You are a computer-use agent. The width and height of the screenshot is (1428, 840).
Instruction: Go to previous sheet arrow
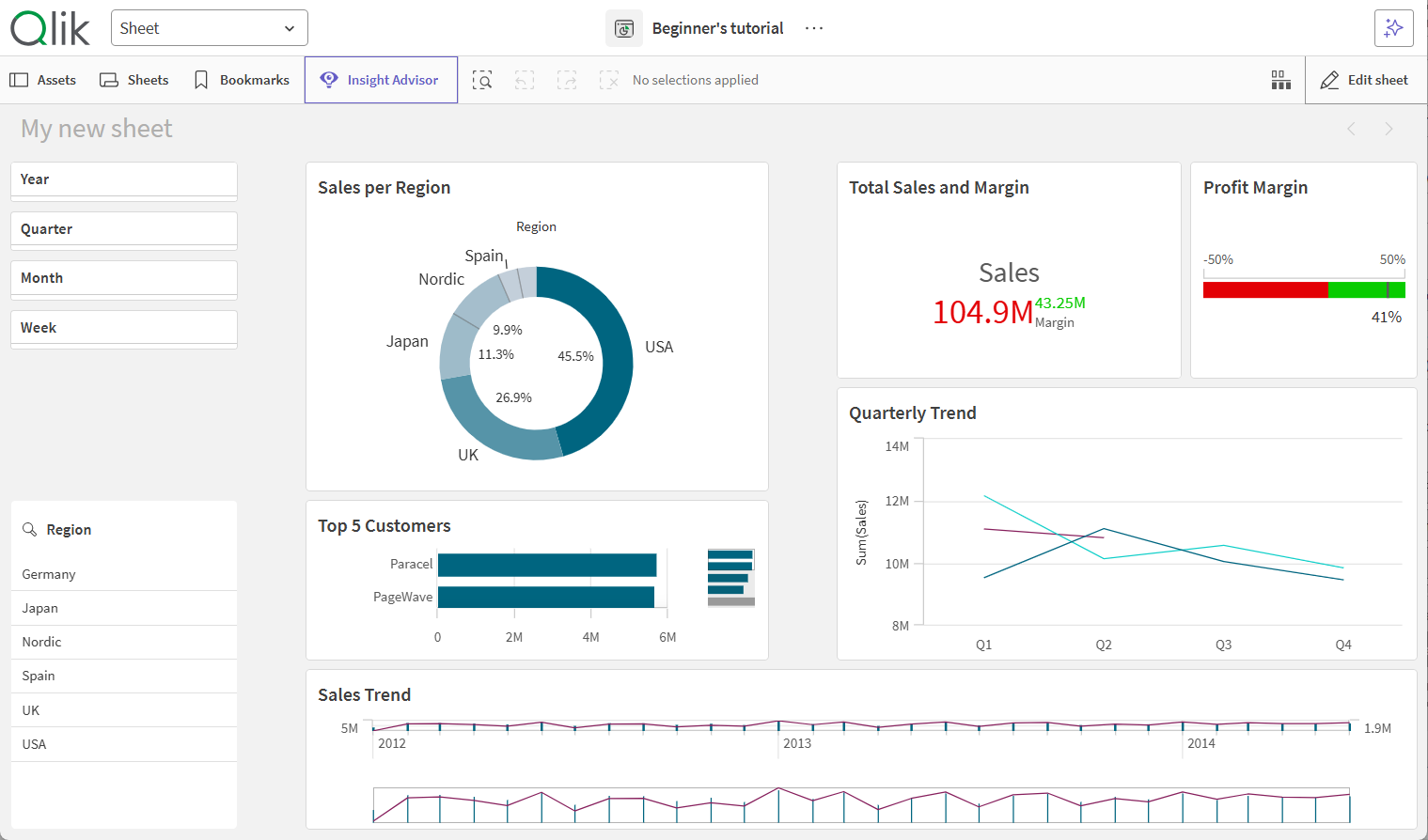click(x=1351, y=129)
